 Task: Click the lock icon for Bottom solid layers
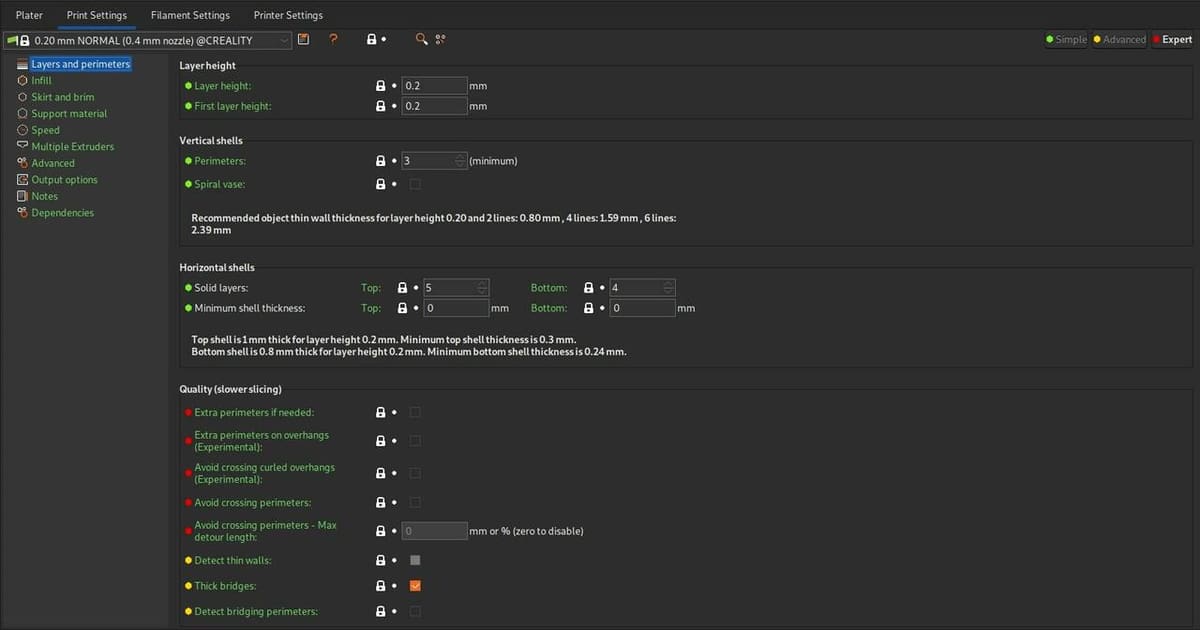point(590,288)
